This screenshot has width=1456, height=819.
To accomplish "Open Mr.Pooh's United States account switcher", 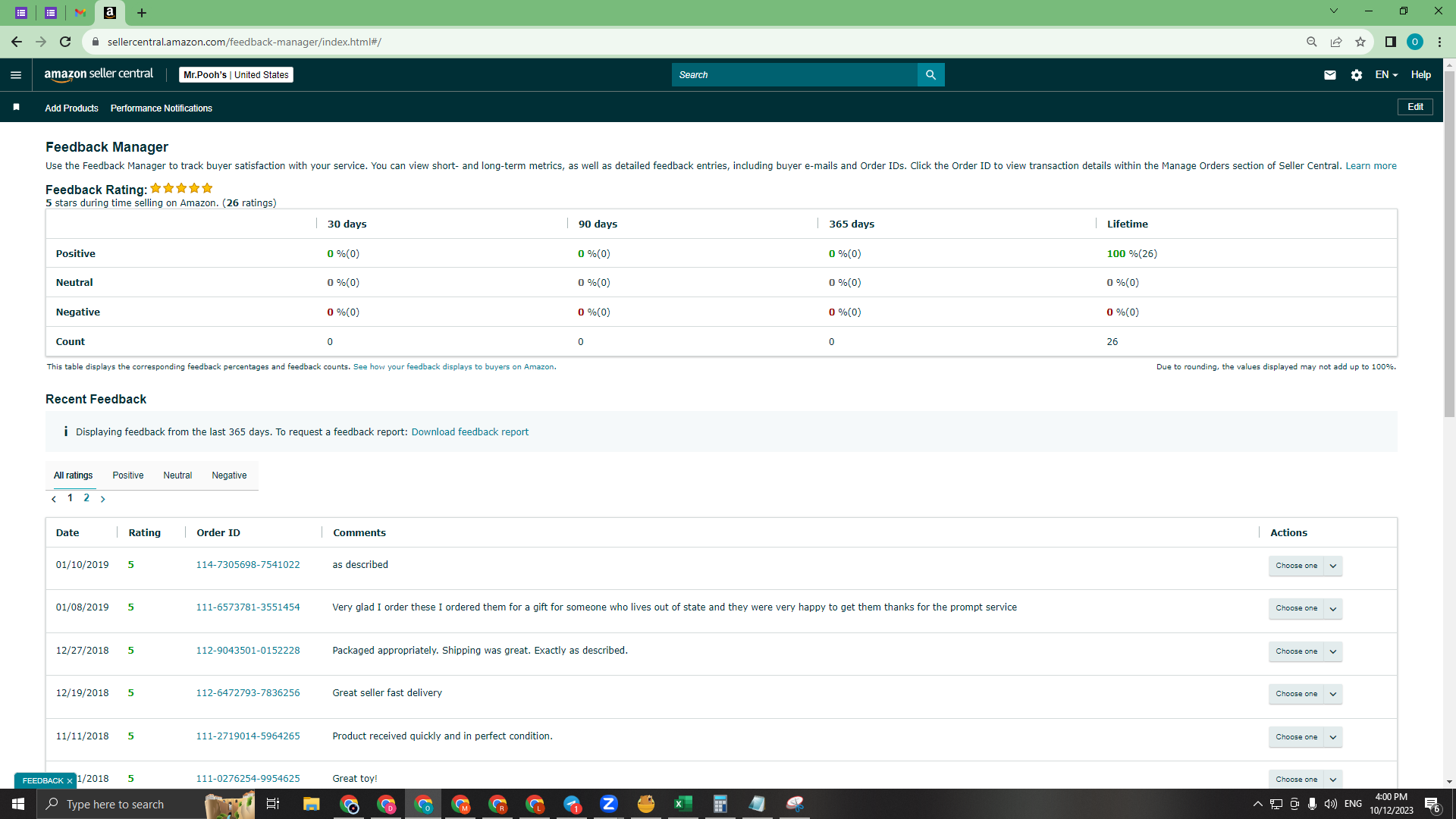I will point(236,75).
